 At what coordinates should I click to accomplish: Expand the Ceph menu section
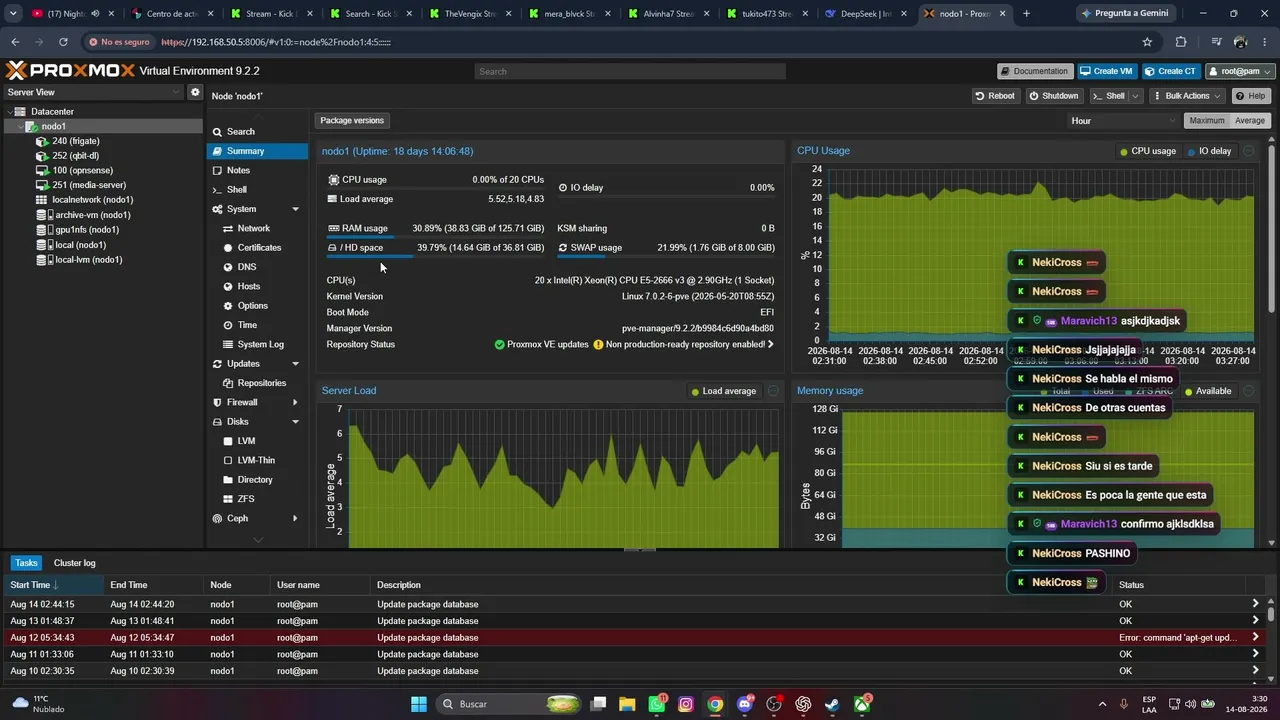(x=295, y=518)
